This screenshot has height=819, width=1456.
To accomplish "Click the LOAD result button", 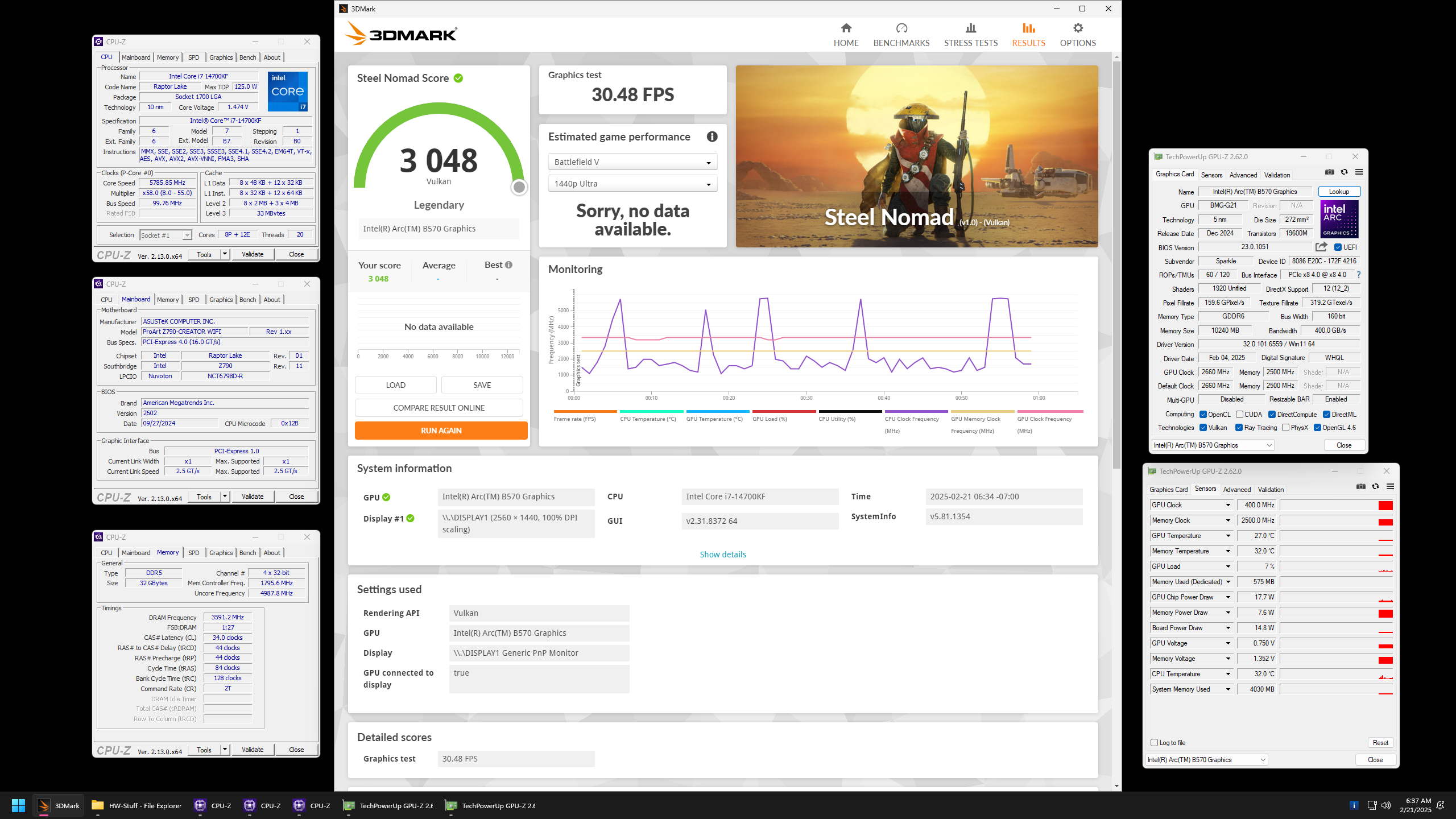I will pyautogui.click(x=395, y=385).
